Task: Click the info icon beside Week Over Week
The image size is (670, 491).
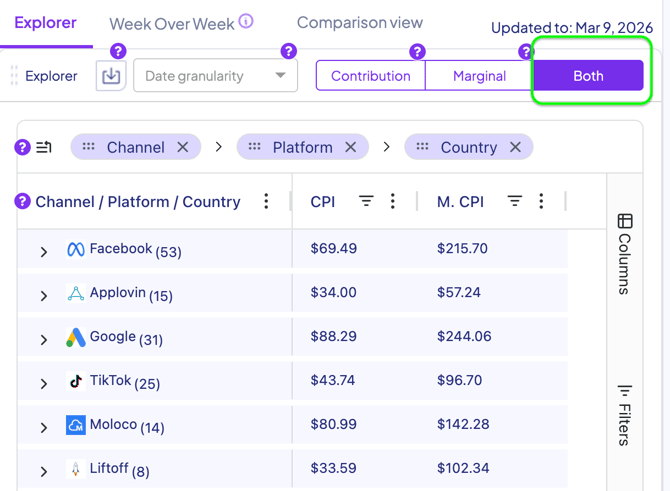Action: [x=246, y=21]
